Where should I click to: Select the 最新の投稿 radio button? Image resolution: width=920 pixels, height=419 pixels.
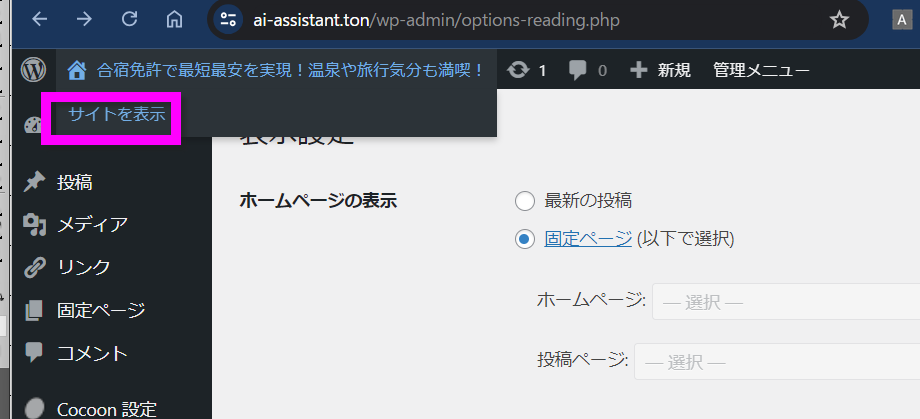[525, 201]
